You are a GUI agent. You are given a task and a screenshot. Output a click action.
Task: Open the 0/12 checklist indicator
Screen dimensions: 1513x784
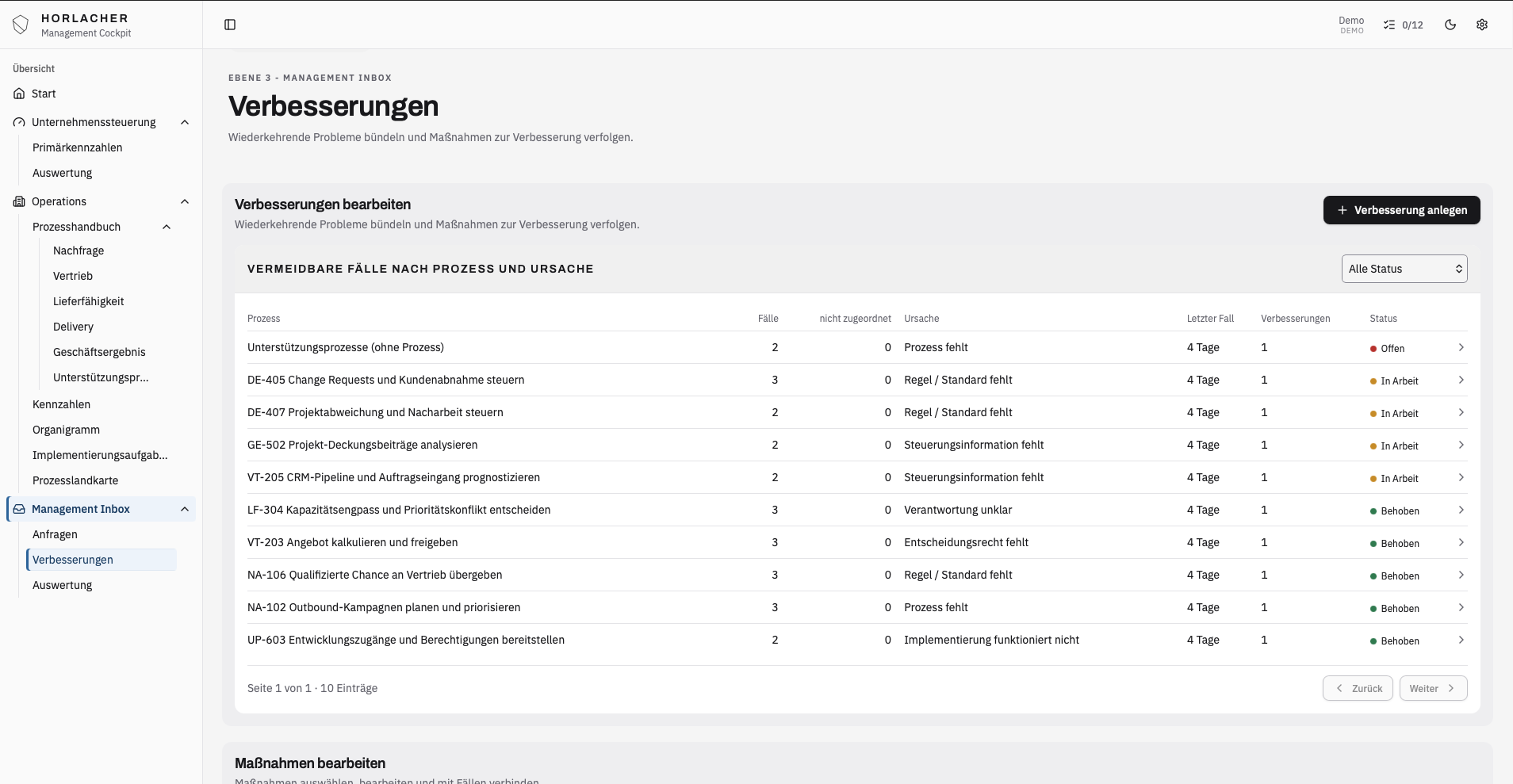1403,25
